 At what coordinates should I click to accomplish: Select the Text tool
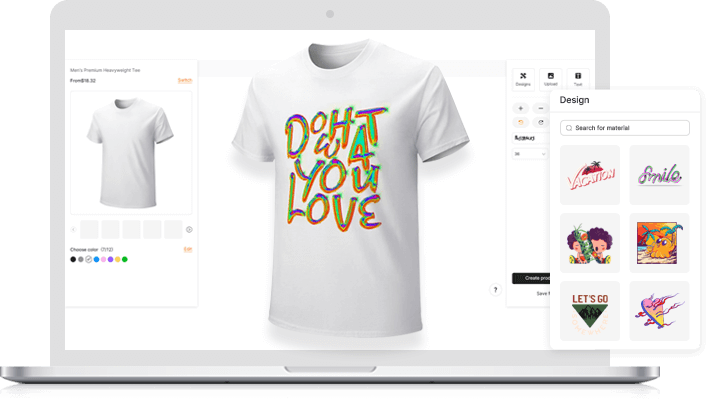click(578, 79)
